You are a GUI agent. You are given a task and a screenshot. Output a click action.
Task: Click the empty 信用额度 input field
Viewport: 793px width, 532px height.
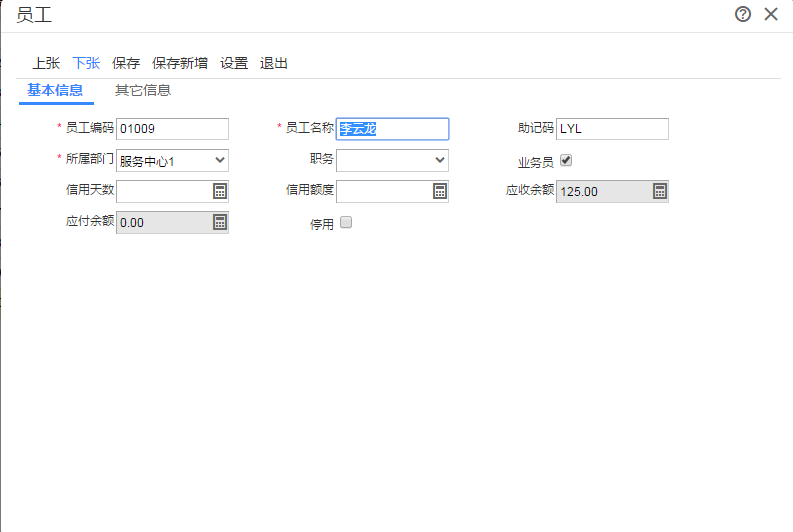[x=392, y=191]
